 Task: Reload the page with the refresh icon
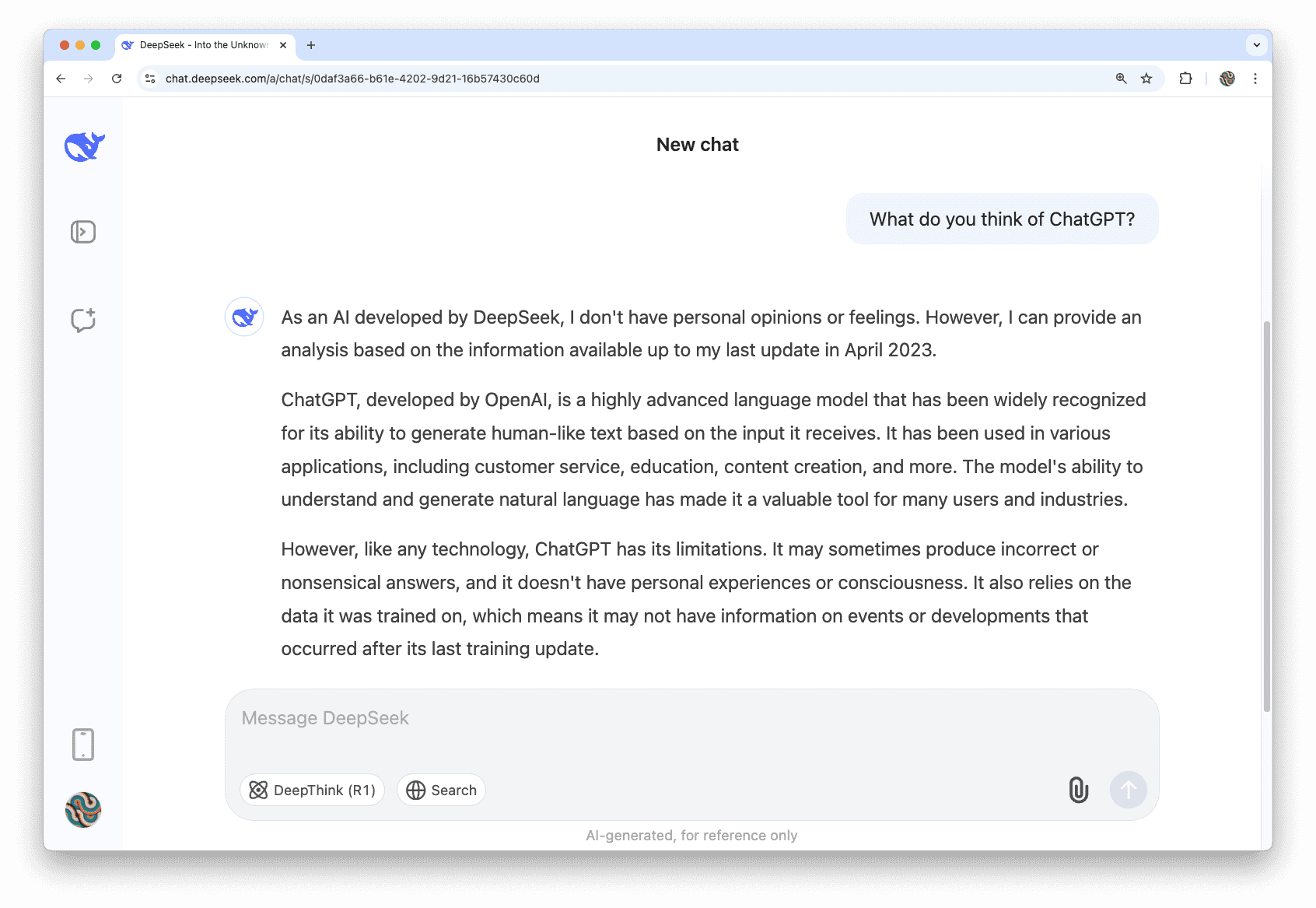click(x=117, y=79)
